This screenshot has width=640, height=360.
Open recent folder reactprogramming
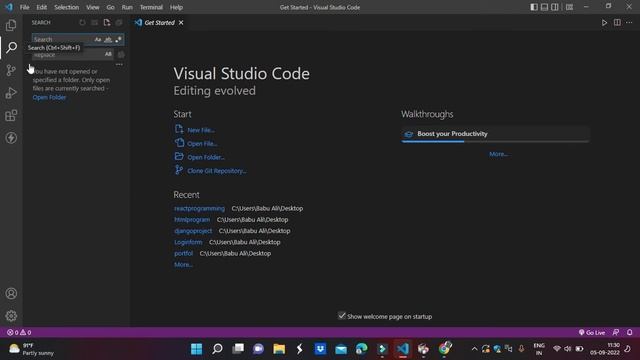coord(199,208)
